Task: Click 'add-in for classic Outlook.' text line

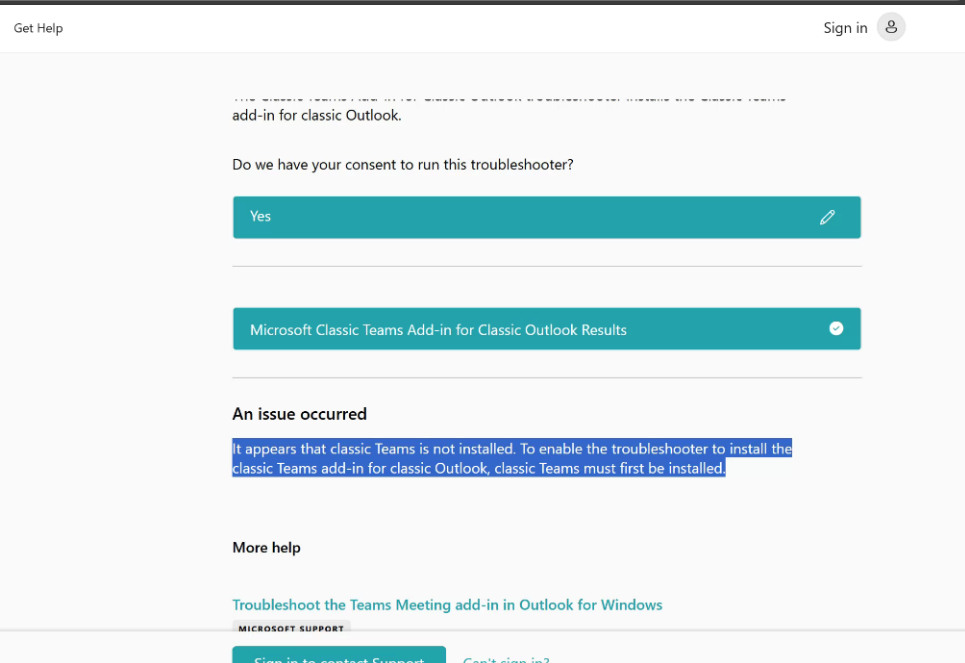Action: [x=316, y=116]
